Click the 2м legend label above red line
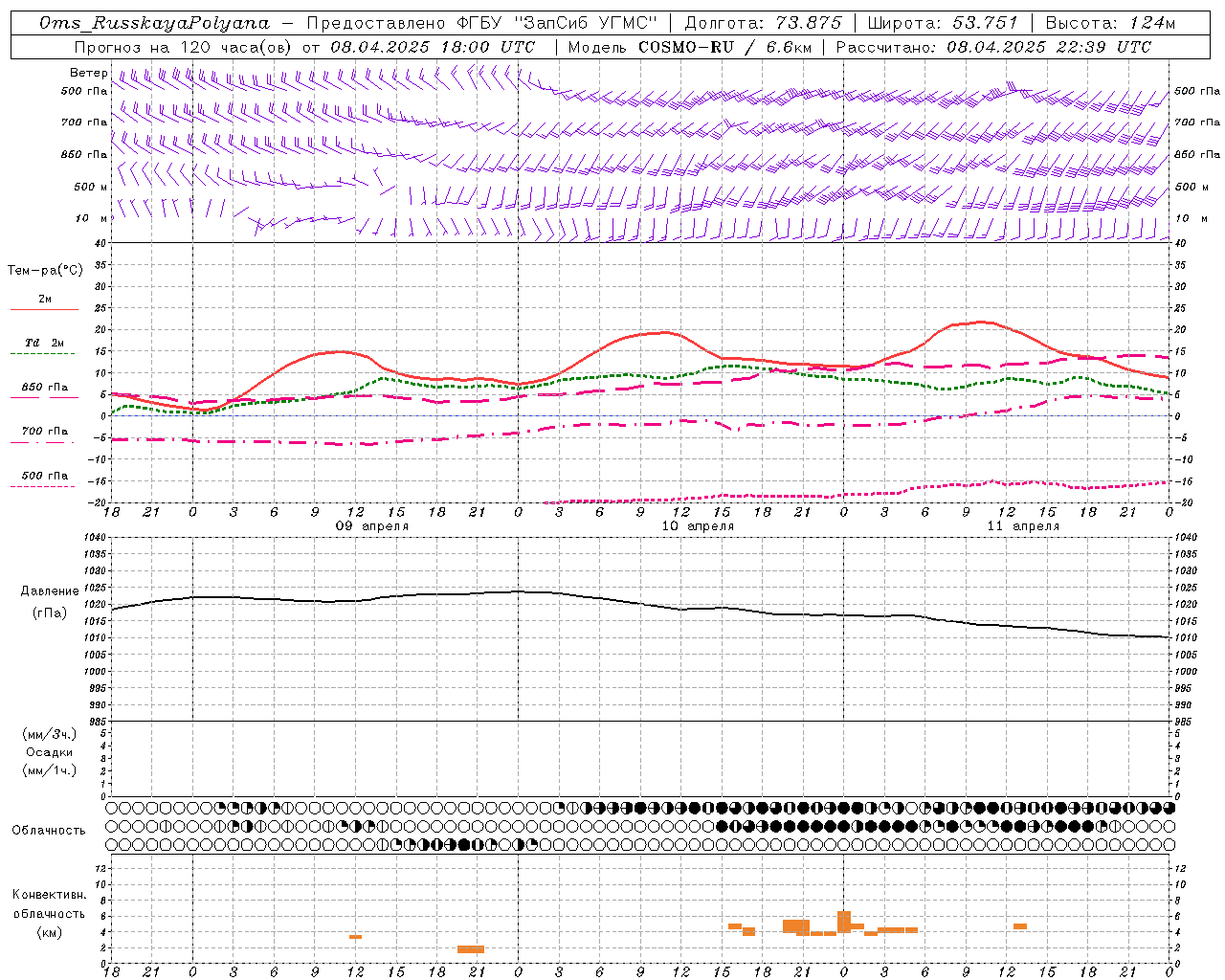Image resolution: width=1225 pixels, height=980 pixels. pos(45,299)
